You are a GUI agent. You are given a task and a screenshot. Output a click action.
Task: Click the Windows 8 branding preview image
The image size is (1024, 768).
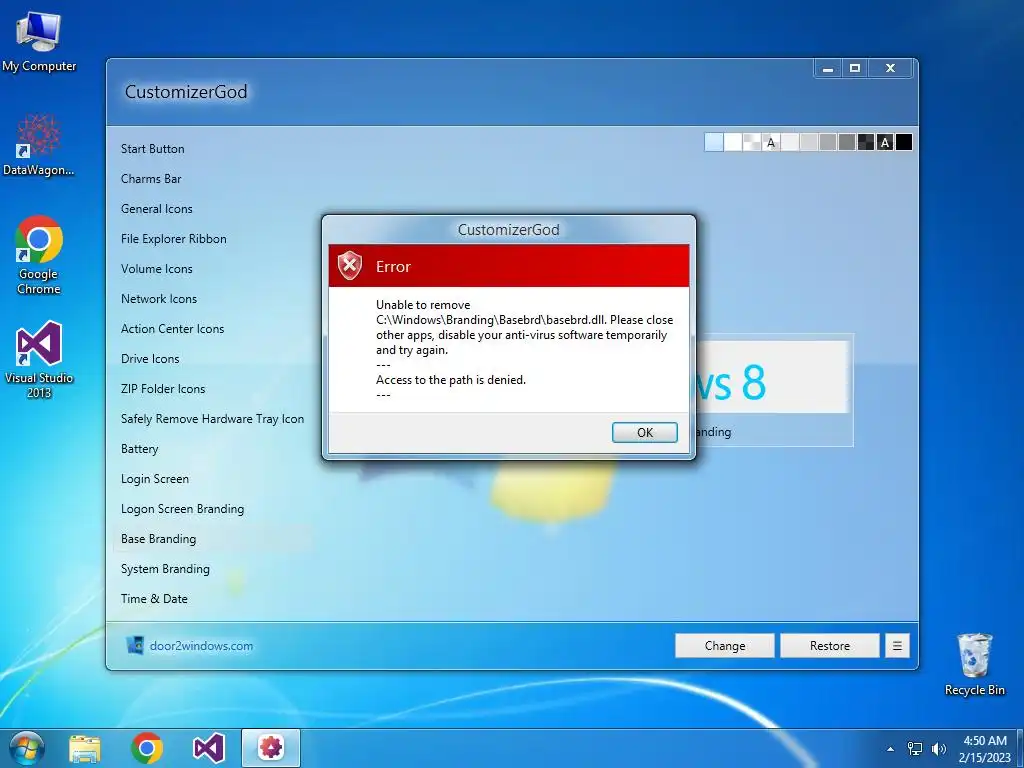[773, 377]
